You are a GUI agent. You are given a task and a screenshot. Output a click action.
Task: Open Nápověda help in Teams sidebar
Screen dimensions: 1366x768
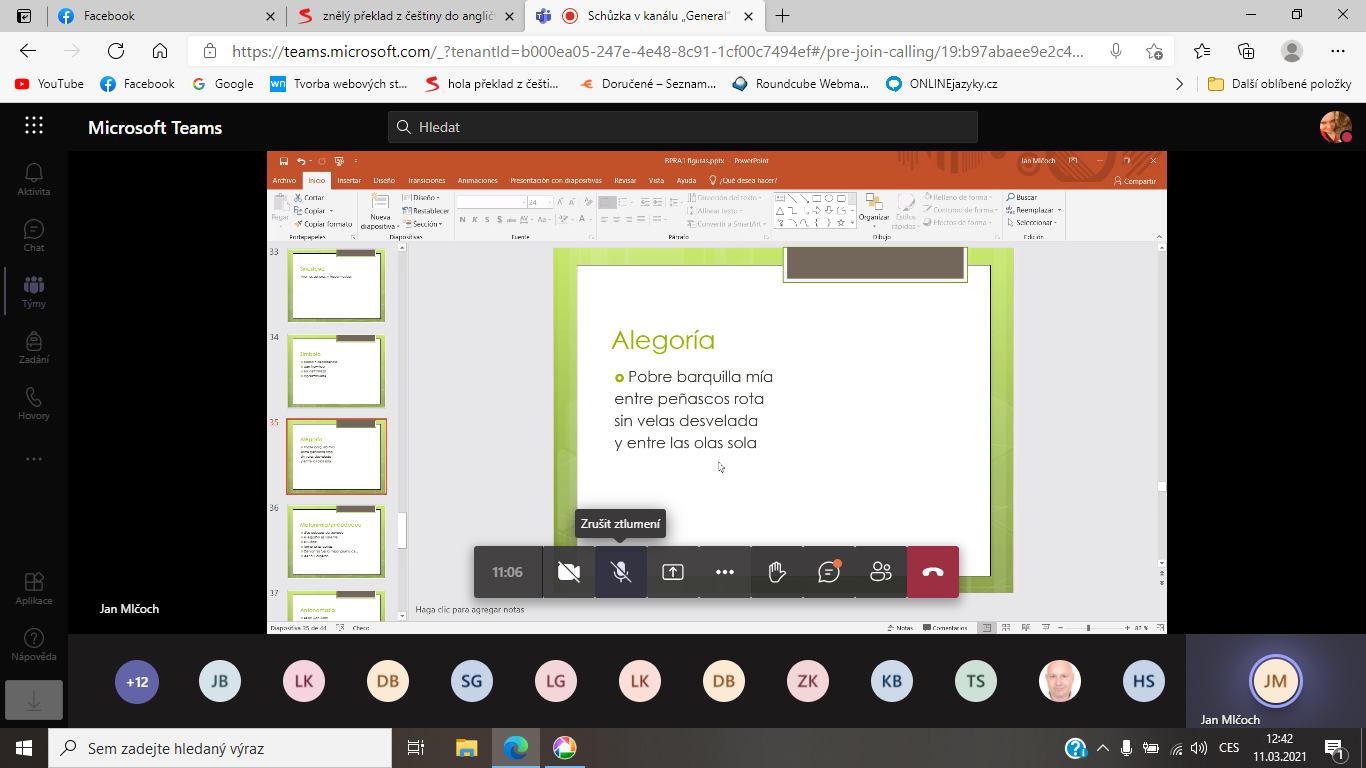pos(34,644)
